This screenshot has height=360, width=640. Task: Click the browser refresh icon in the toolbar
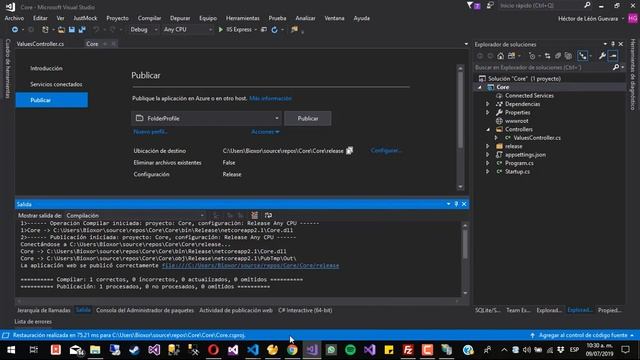pos(274,29)
